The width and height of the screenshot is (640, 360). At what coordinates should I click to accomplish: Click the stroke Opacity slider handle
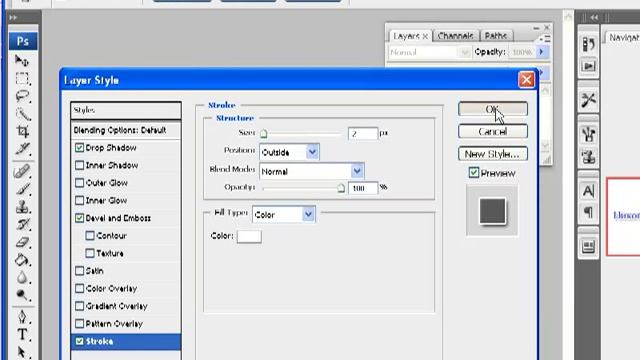click(341, 188)
